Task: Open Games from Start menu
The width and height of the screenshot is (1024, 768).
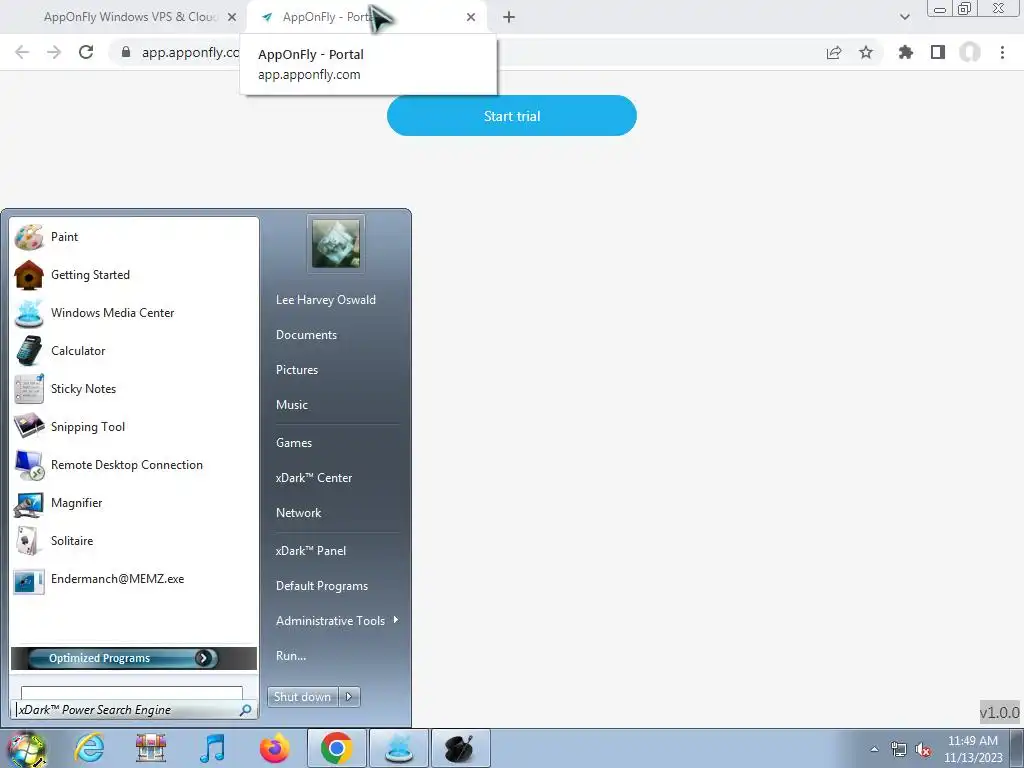Action: tap(294, 443)
